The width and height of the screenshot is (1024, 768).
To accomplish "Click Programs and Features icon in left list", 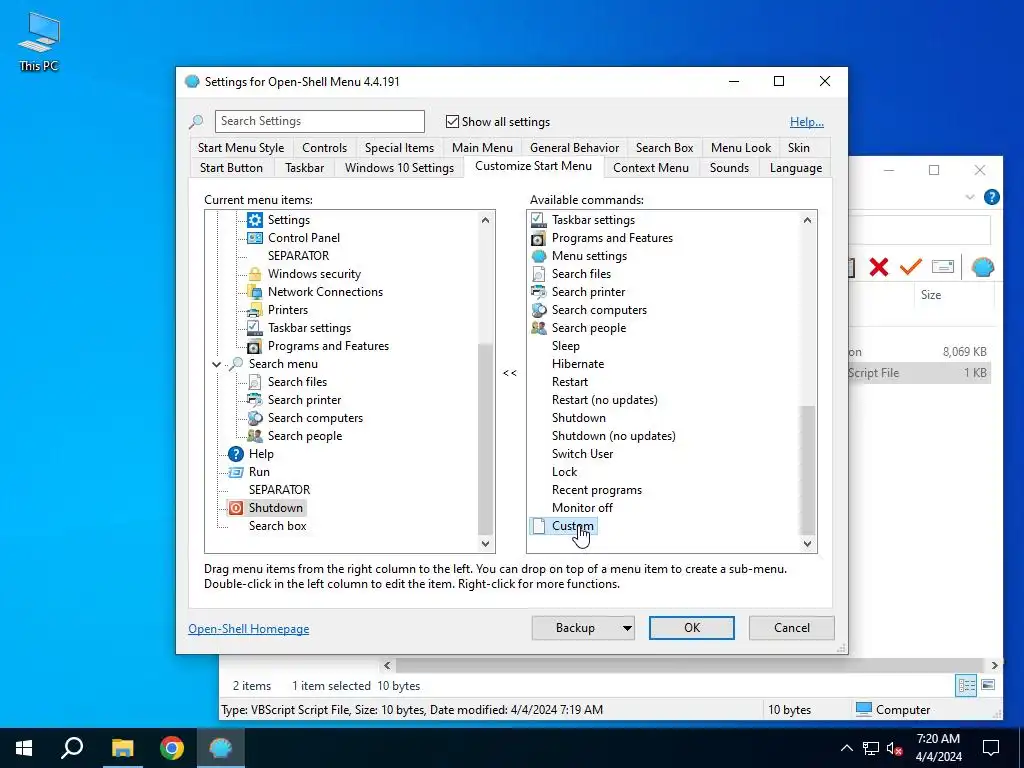I will point(255,346).
